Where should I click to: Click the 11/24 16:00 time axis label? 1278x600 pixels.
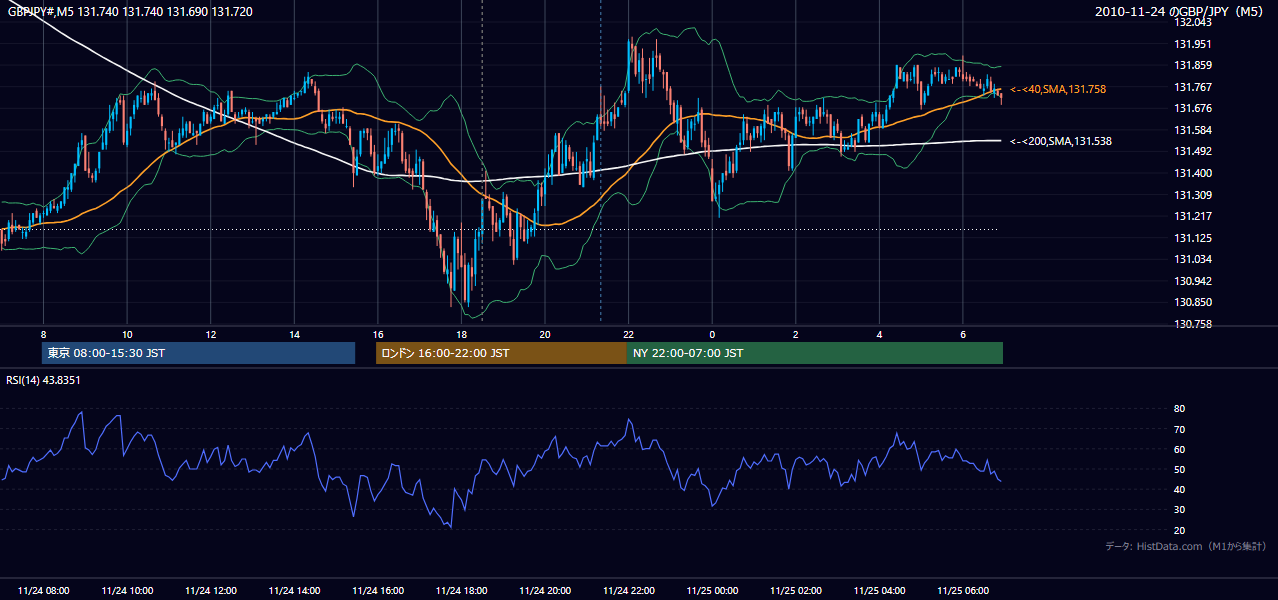378,591
